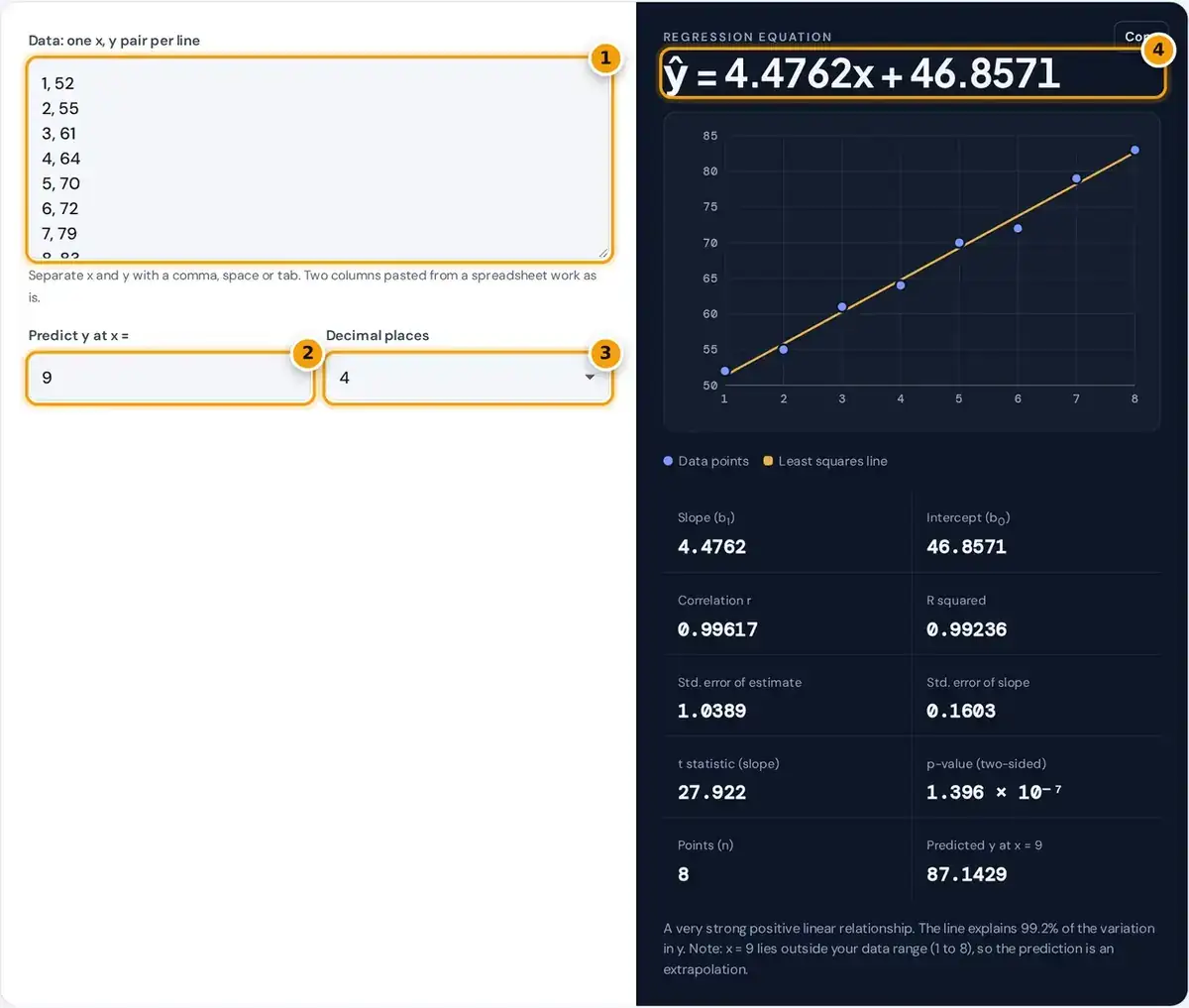Click the t statistic value 27.922
Image resolution: width=1189 pixels, height=1008 pixels.
coord(711,792)
